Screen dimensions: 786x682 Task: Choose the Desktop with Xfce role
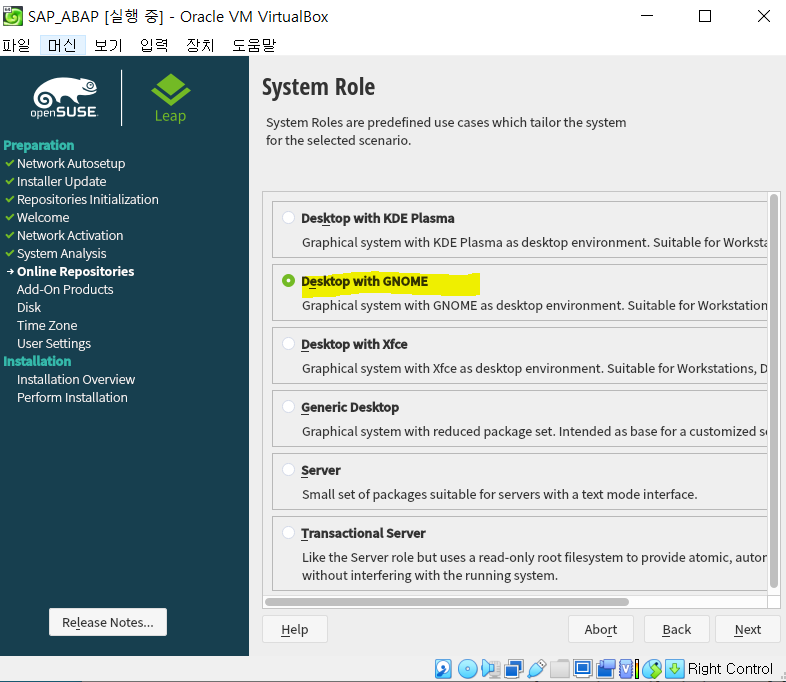[x=288, y=344]
